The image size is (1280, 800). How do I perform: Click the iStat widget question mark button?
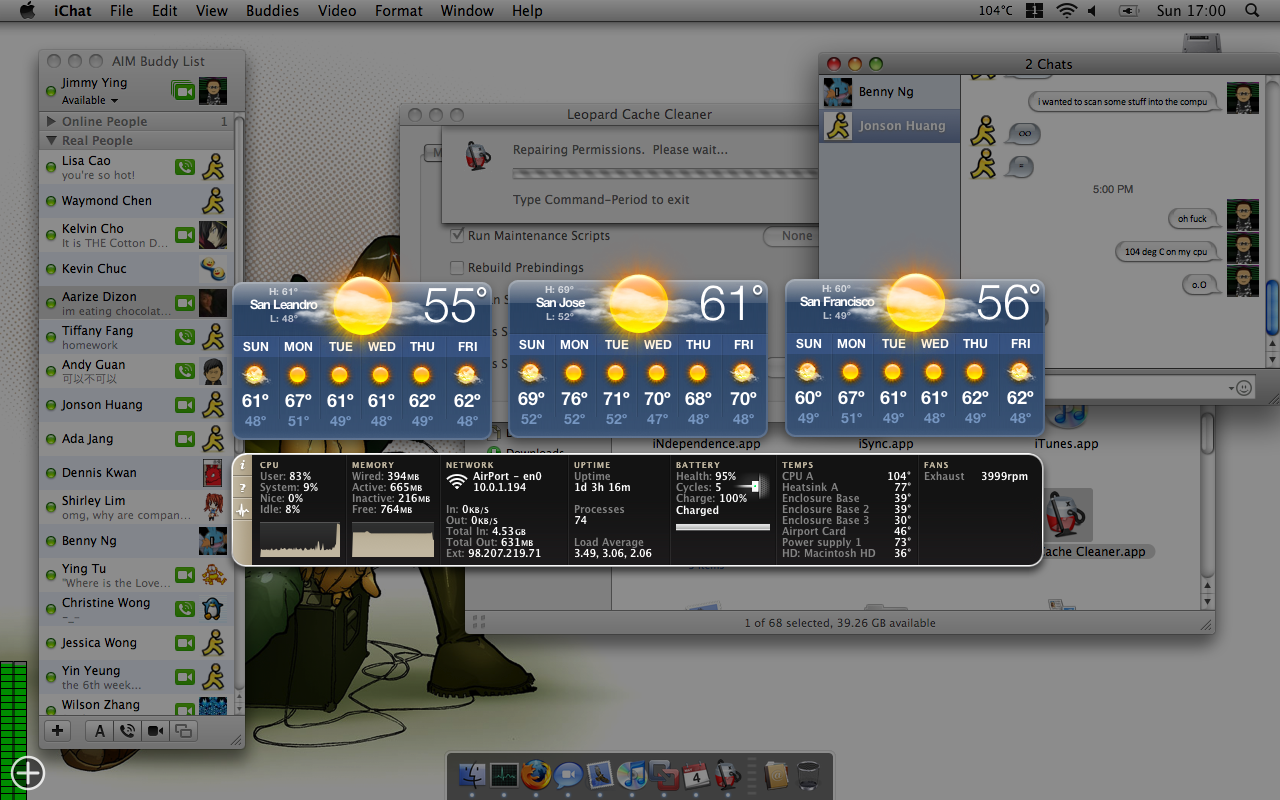pyautogui.click(x=242, y=488)
